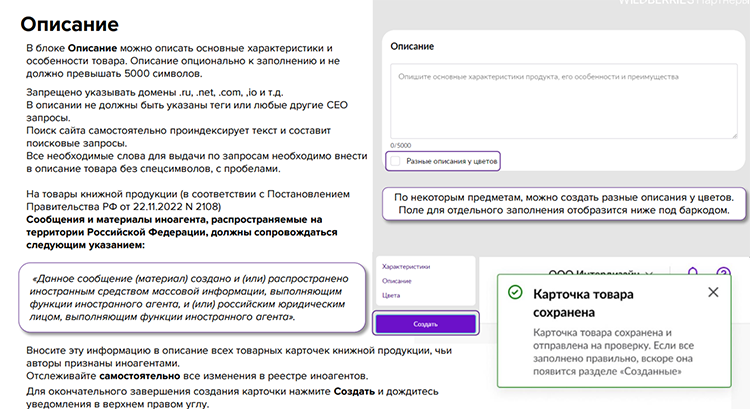Click the green checkmark success icon

[515, 292]
